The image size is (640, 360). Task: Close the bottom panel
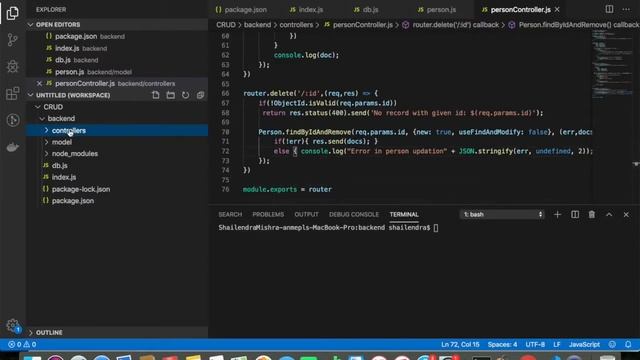(626, 214)
